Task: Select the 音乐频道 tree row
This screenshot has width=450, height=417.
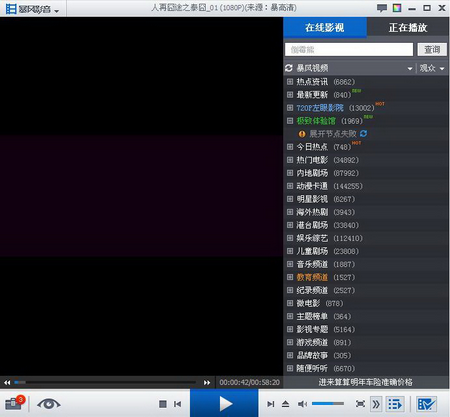Action: pos(366,264)
